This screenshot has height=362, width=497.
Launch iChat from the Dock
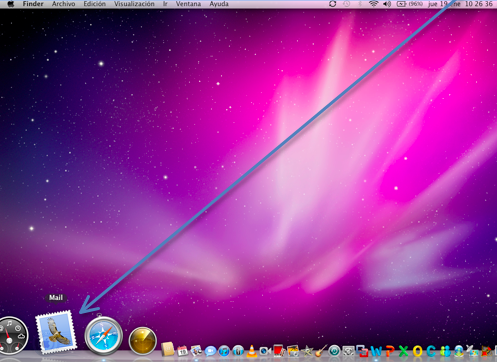210,351
